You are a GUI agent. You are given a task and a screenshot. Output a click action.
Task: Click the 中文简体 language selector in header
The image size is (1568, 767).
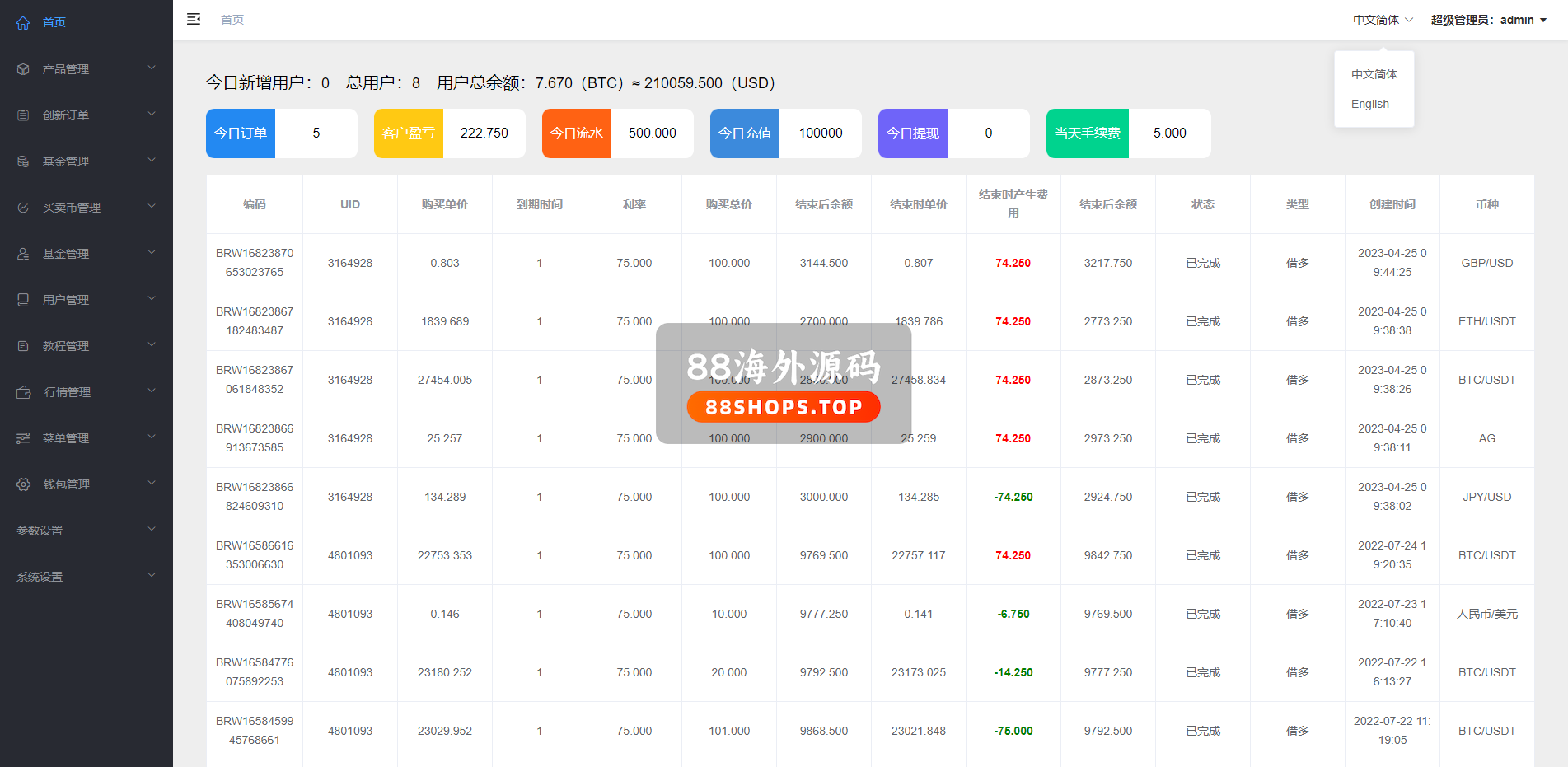click(x=1382, y=20)
